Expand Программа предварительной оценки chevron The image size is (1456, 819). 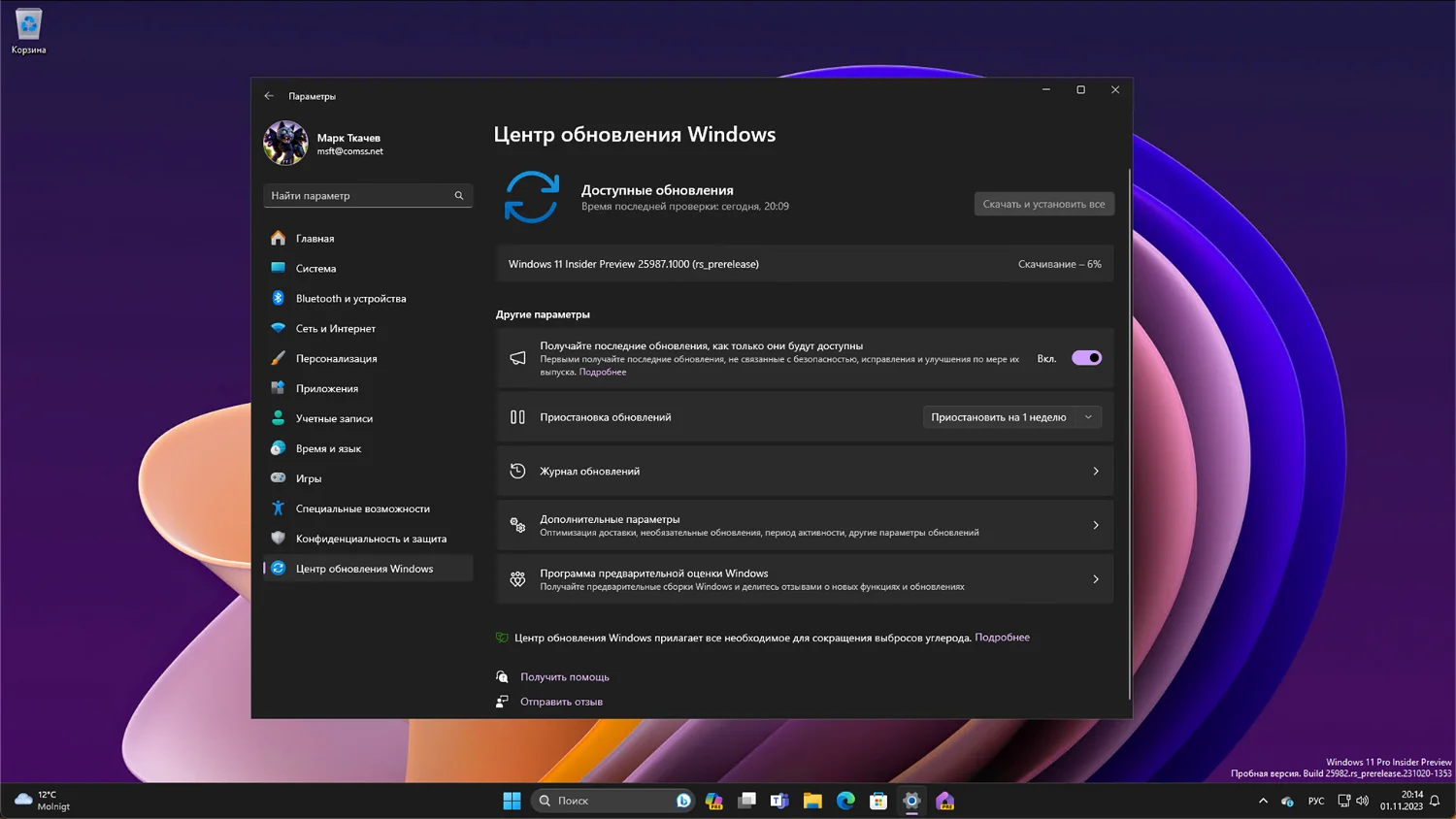[1096, 579]
